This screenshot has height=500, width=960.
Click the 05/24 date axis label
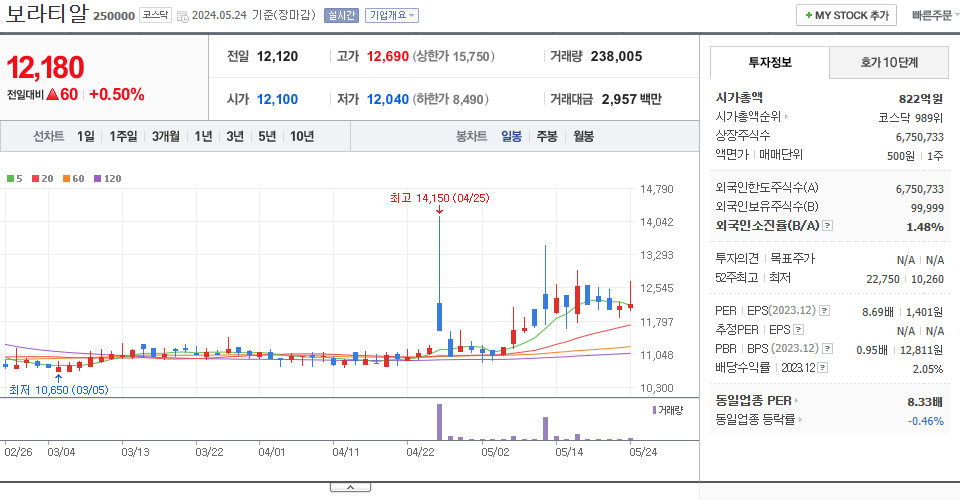(643, 452)
